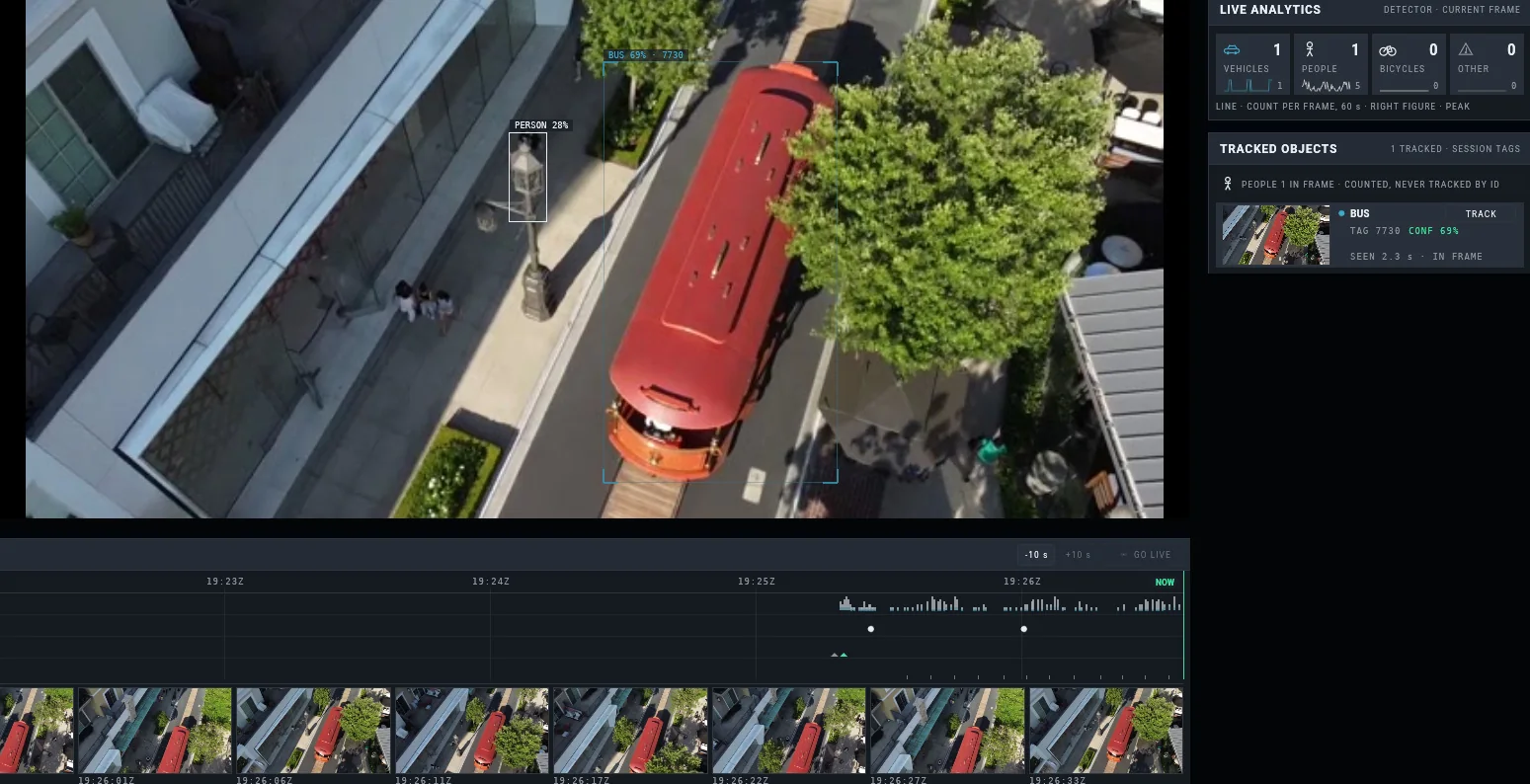Click the 'SEEN 2.3 s · IN FRAME' status text

[1416, 257]
